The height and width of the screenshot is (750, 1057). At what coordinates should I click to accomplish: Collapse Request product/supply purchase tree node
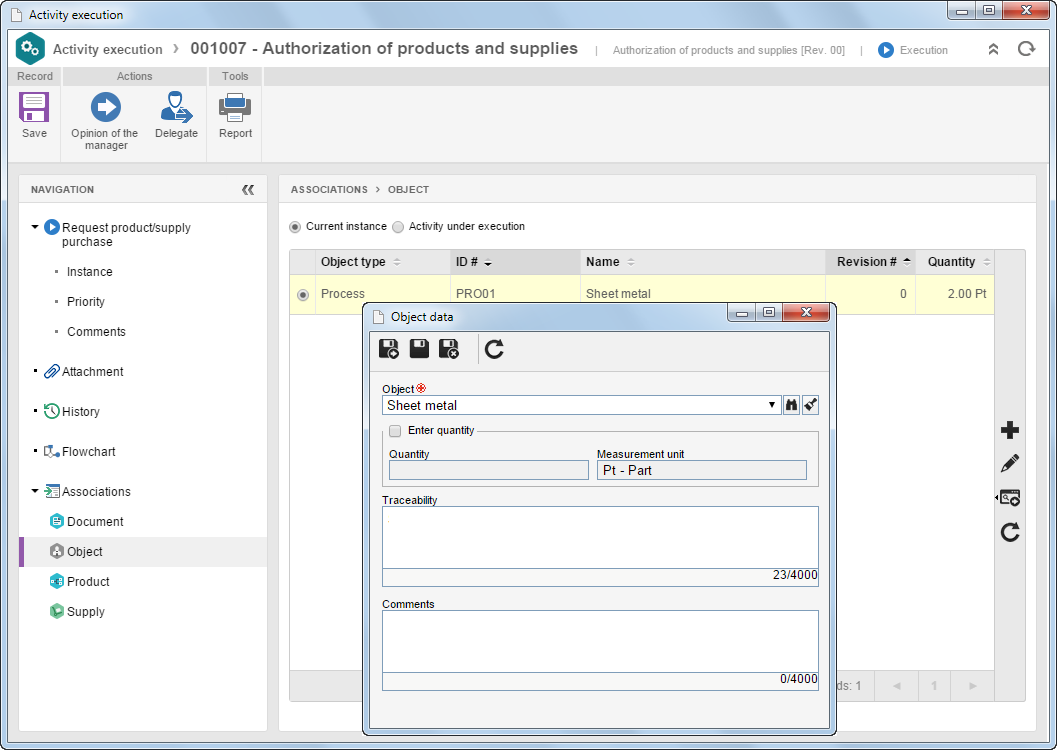[35, 227]
